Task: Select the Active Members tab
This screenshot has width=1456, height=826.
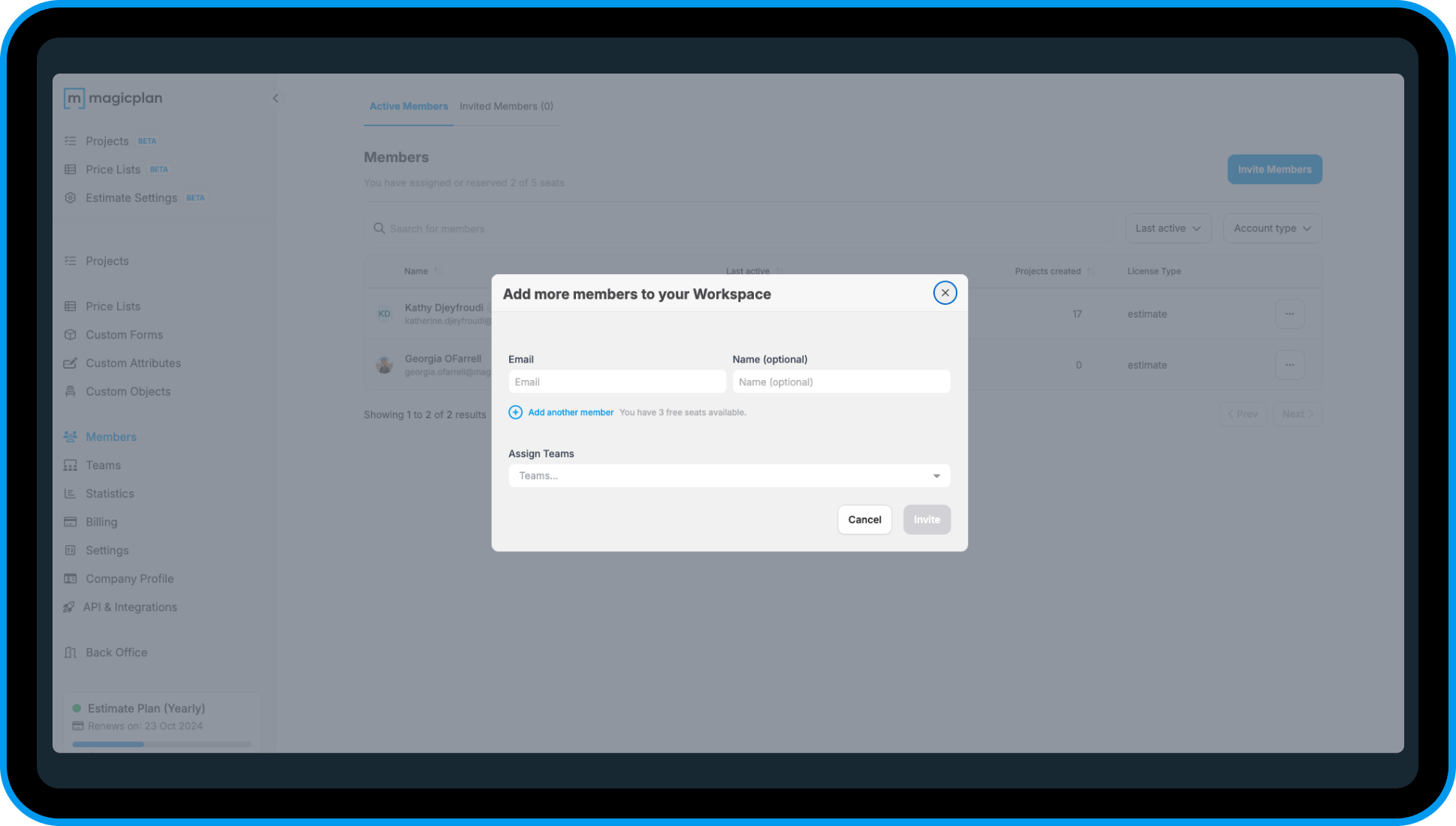Action: tap(408, 106)
